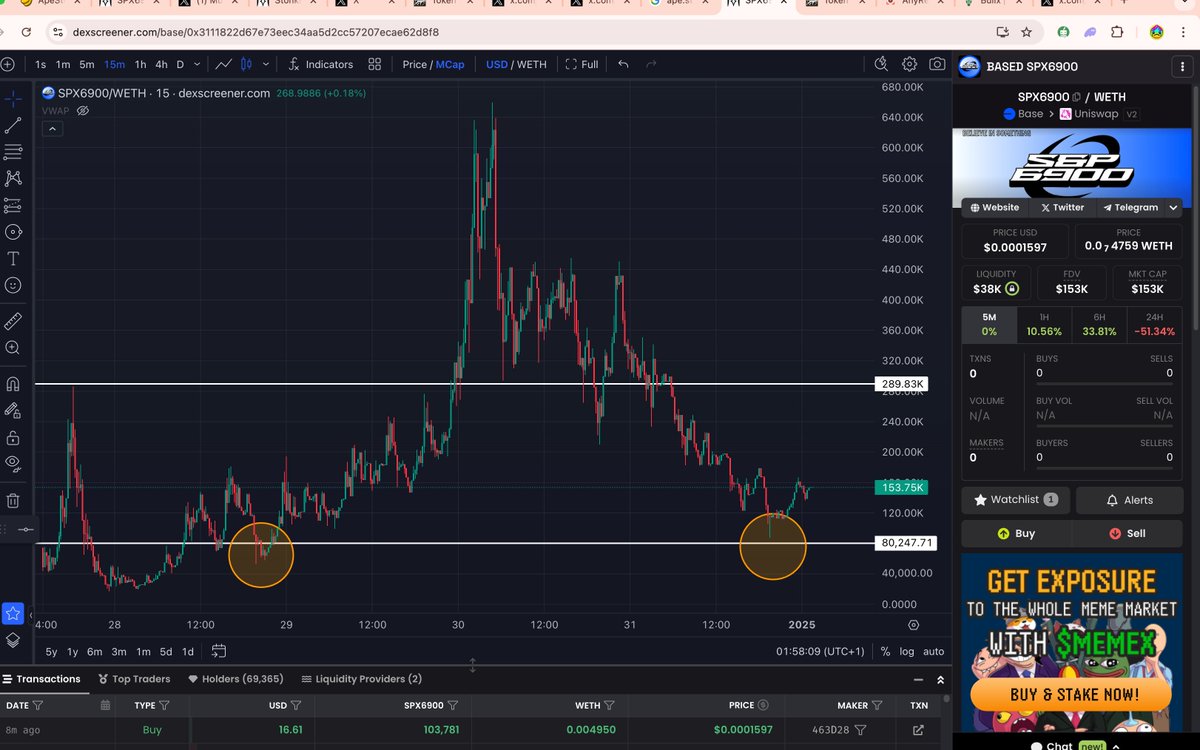Expand more time intervals dropdown

[196, 64]
